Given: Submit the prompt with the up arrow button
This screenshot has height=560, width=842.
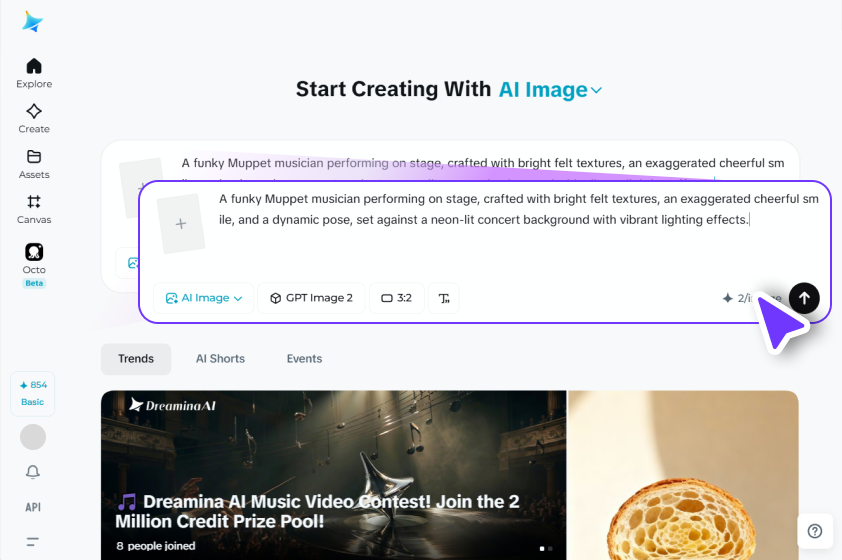Looking at the screenshot, I should click(804, 298).
